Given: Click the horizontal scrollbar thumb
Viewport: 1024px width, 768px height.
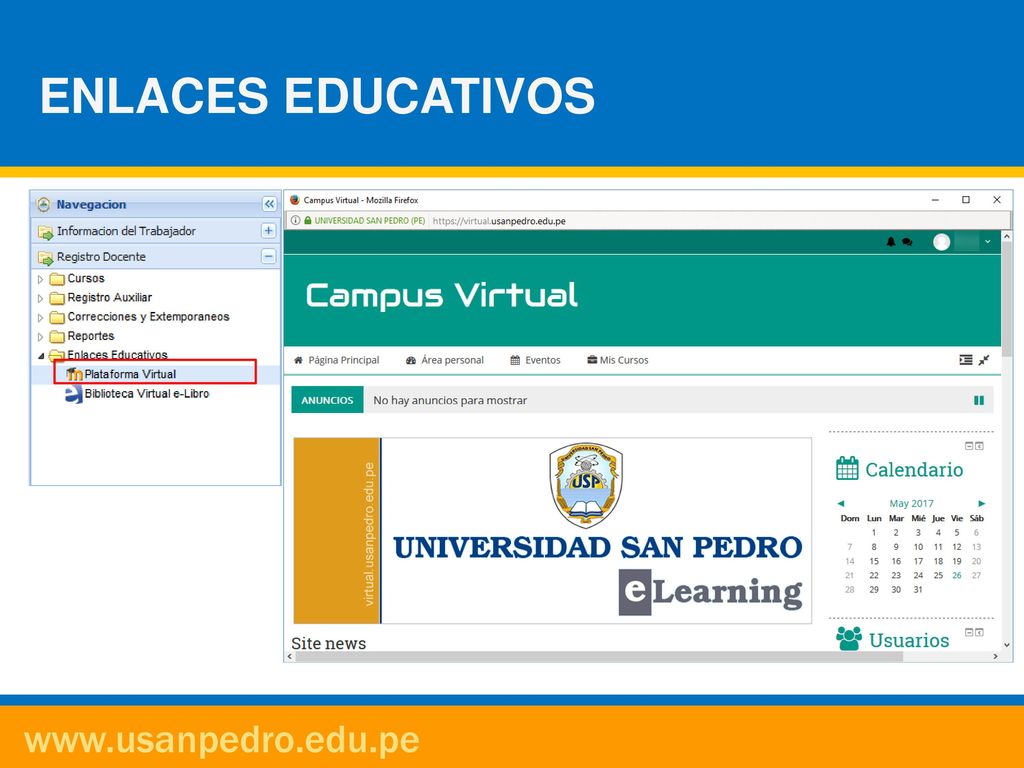Looking at the screenshot, I should (600, 656).
